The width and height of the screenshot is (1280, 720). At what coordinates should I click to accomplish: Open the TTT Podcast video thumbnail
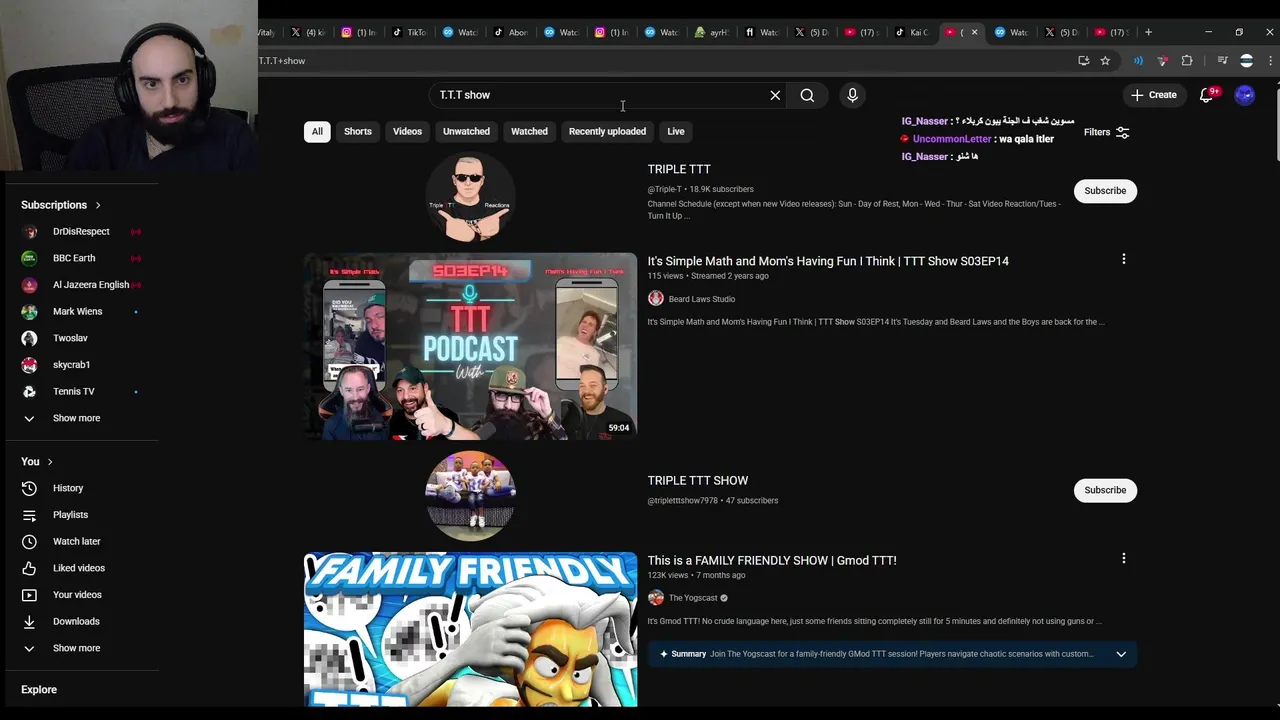coord(470,346)
